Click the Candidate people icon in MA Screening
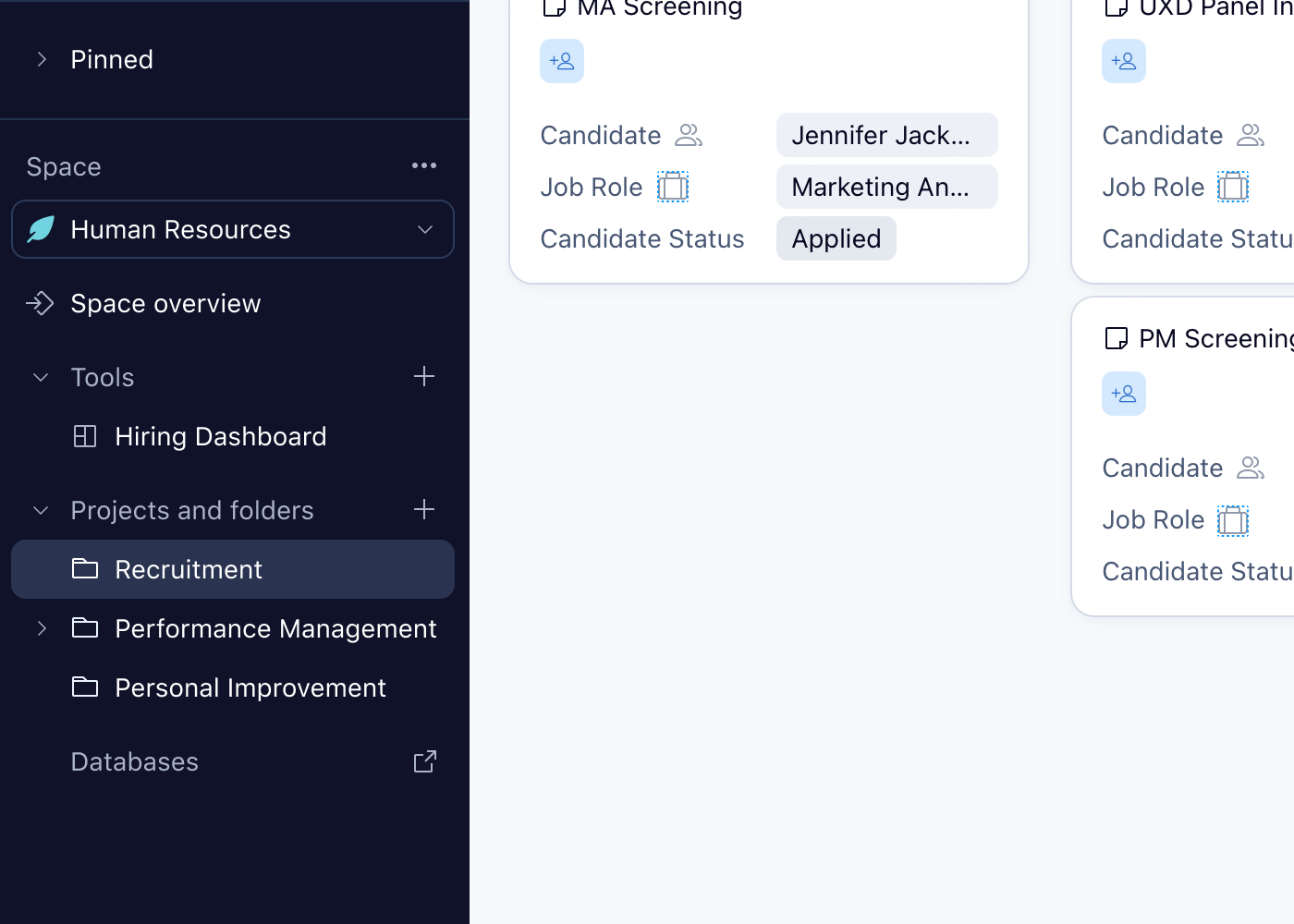The image size is (1294, 924). click(x=689, y=135)
